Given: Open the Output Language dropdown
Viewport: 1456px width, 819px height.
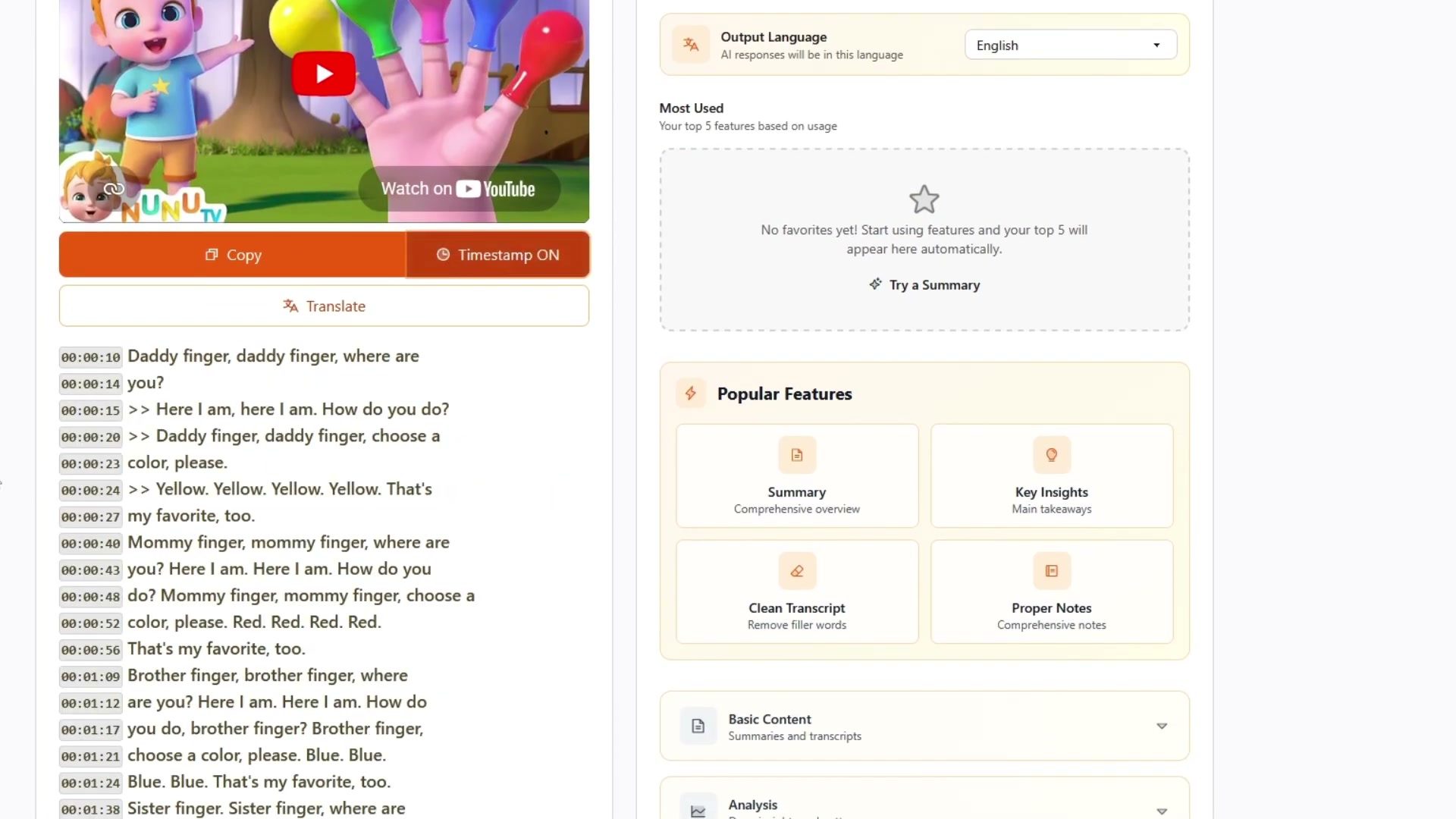Looking at the screenshot, I should (x=1071, y=45).
